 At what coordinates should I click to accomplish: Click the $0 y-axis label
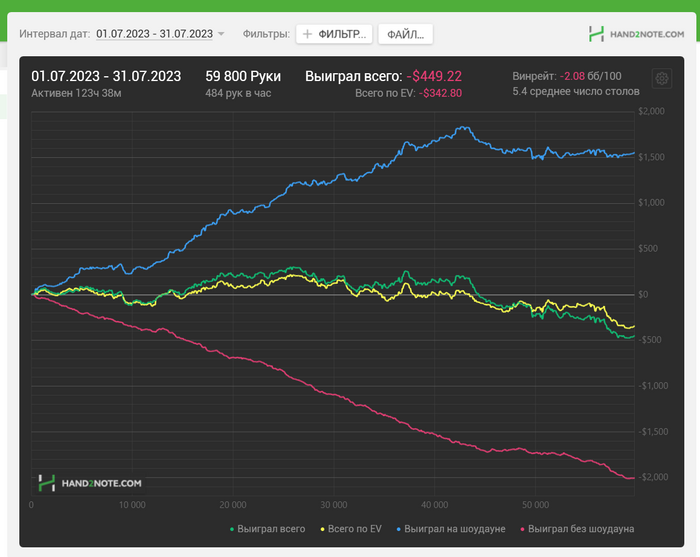(x=643, y=295)
